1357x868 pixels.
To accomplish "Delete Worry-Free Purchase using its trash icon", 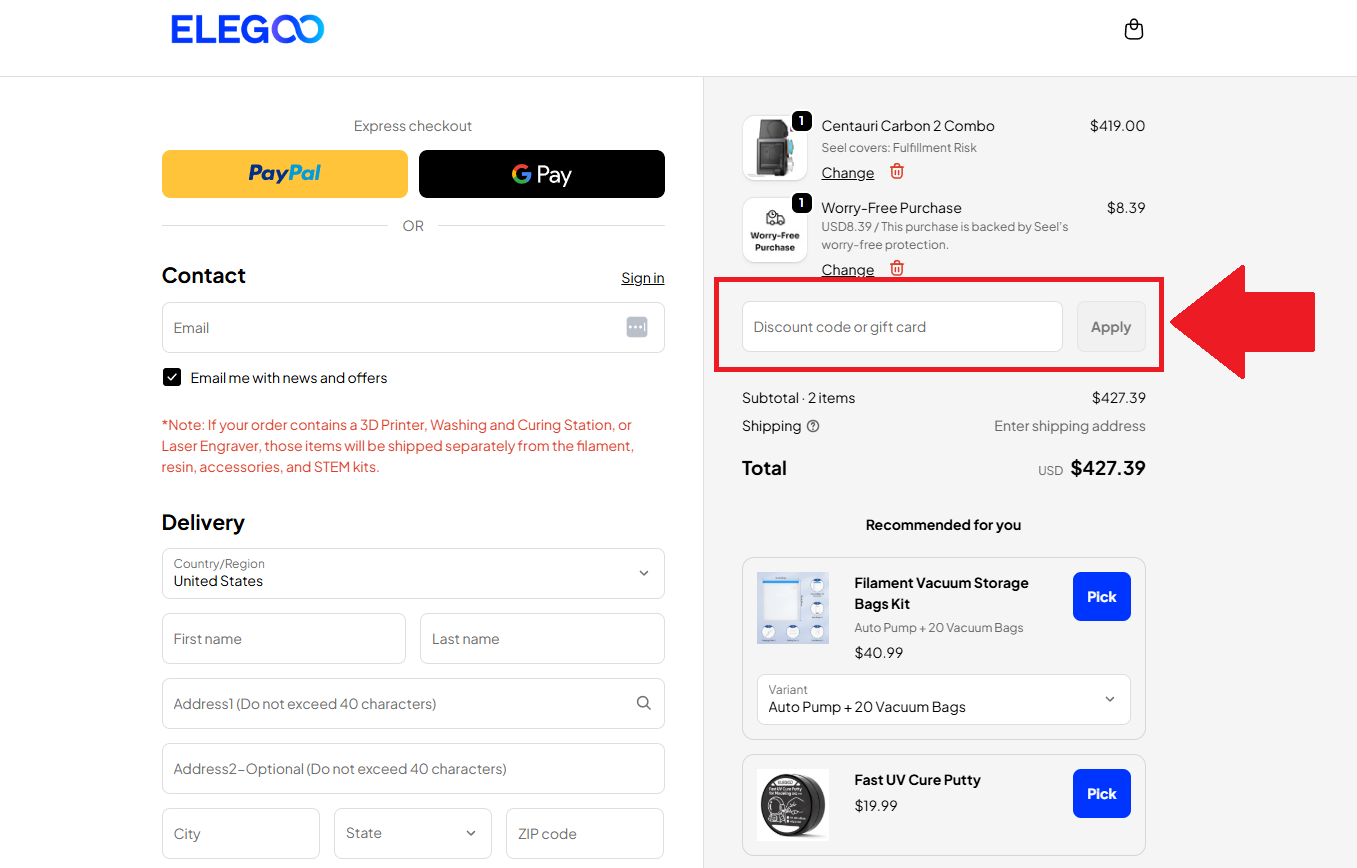I will click(896, 268).
